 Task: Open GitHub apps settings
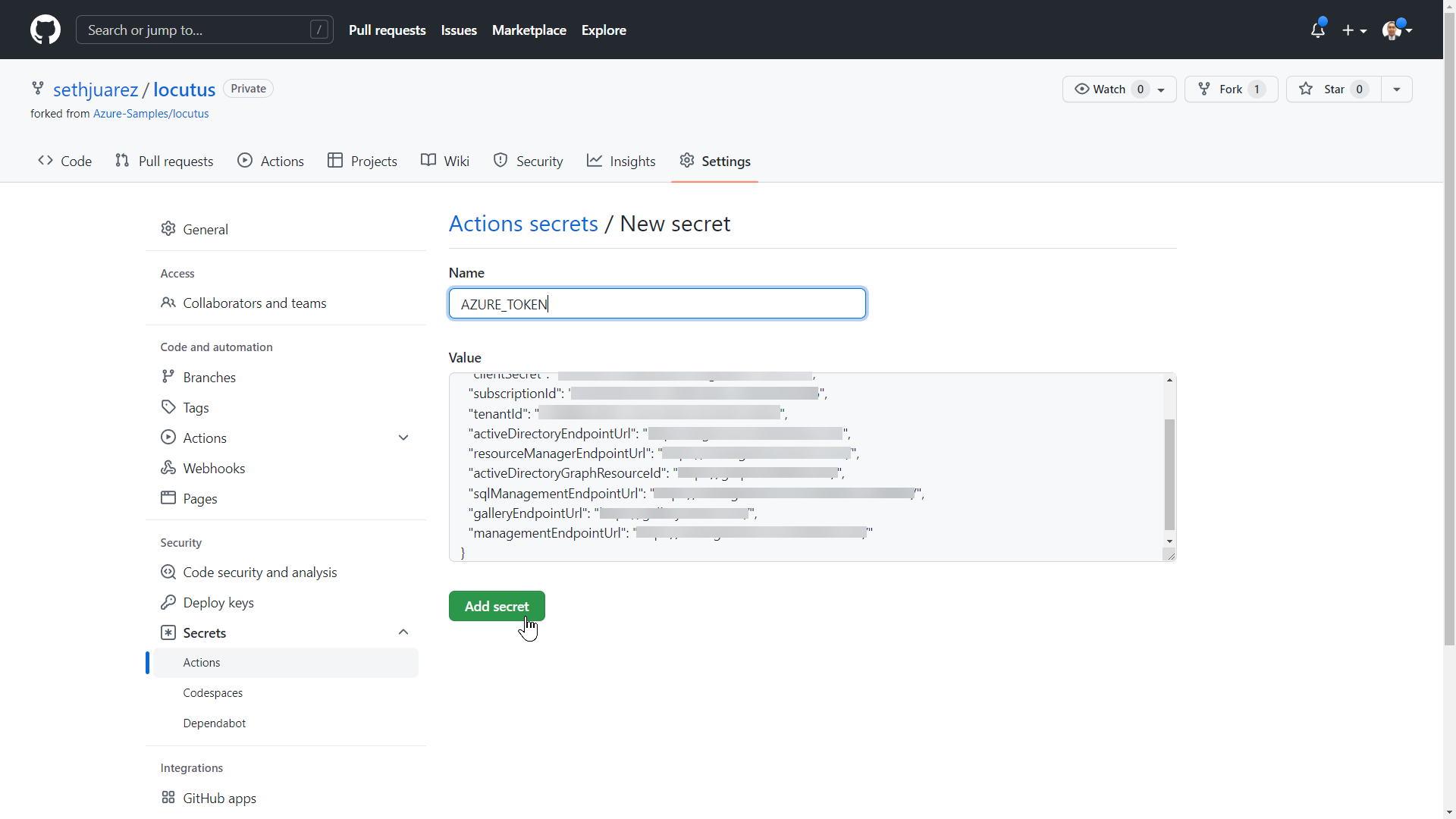pos(286,798)
